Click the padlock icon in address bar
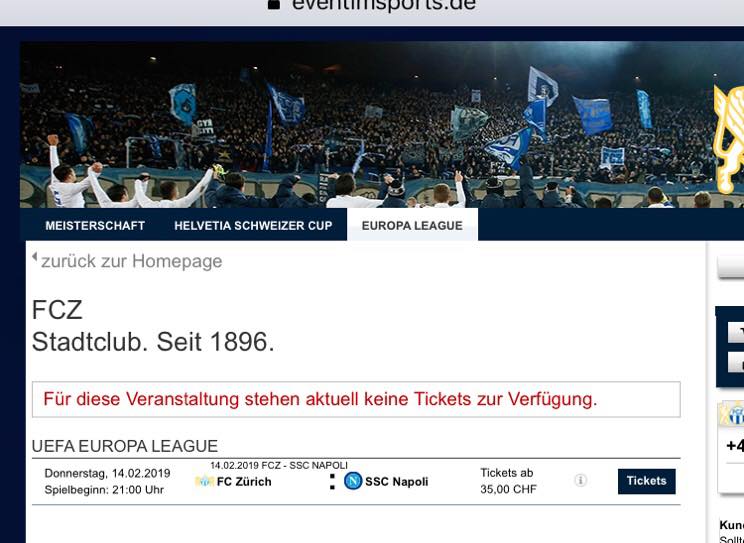 (274, 4)
